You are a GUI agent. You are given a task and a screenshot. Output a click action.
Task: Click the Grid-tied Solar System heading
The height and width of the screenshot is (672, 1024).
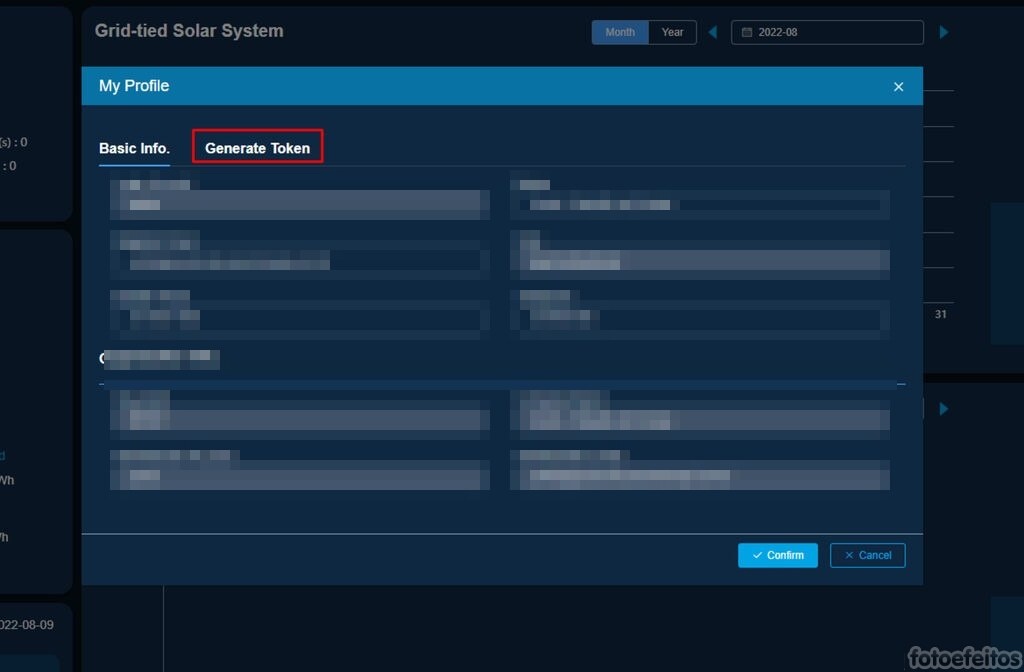[189, 31]
